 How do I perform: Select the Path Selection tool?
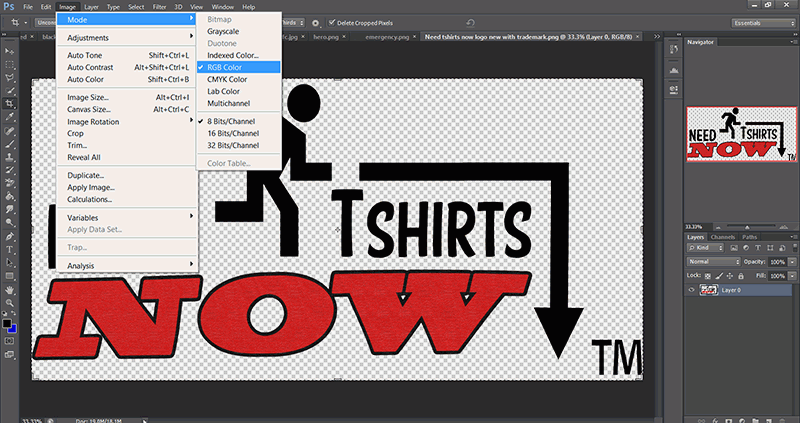[10, 263]
